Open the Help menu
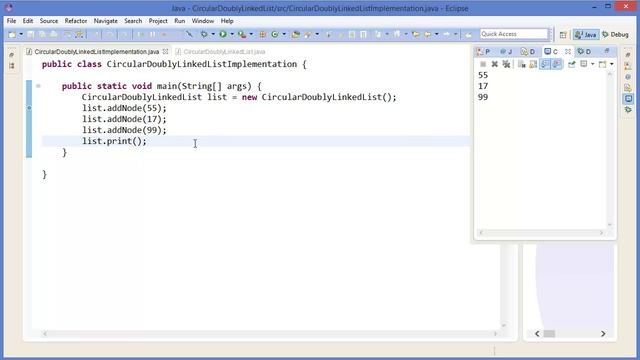The height and width of the screenshot is (360, 640). click(x=227, y=21)
